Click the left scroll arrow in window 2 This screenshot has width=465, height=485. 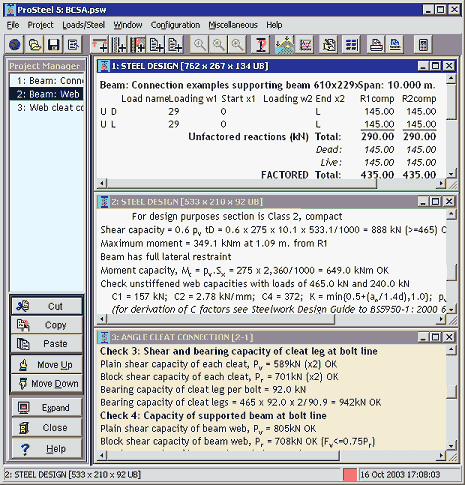pyautogui.click(x=102, y=319)
